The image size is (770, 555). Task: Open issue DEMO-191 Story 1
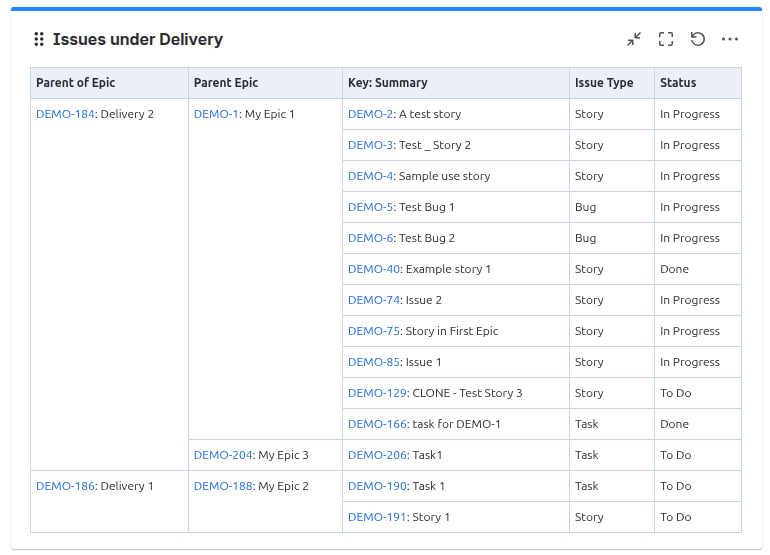[377, 517]
